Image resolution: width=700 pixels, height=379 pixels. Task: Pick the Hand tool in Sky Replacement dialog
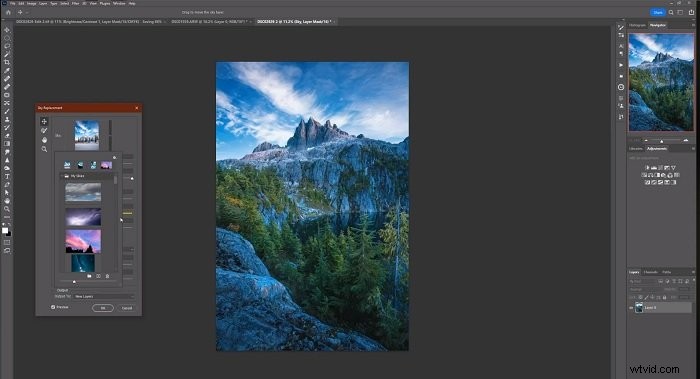[x=44, y=140]
